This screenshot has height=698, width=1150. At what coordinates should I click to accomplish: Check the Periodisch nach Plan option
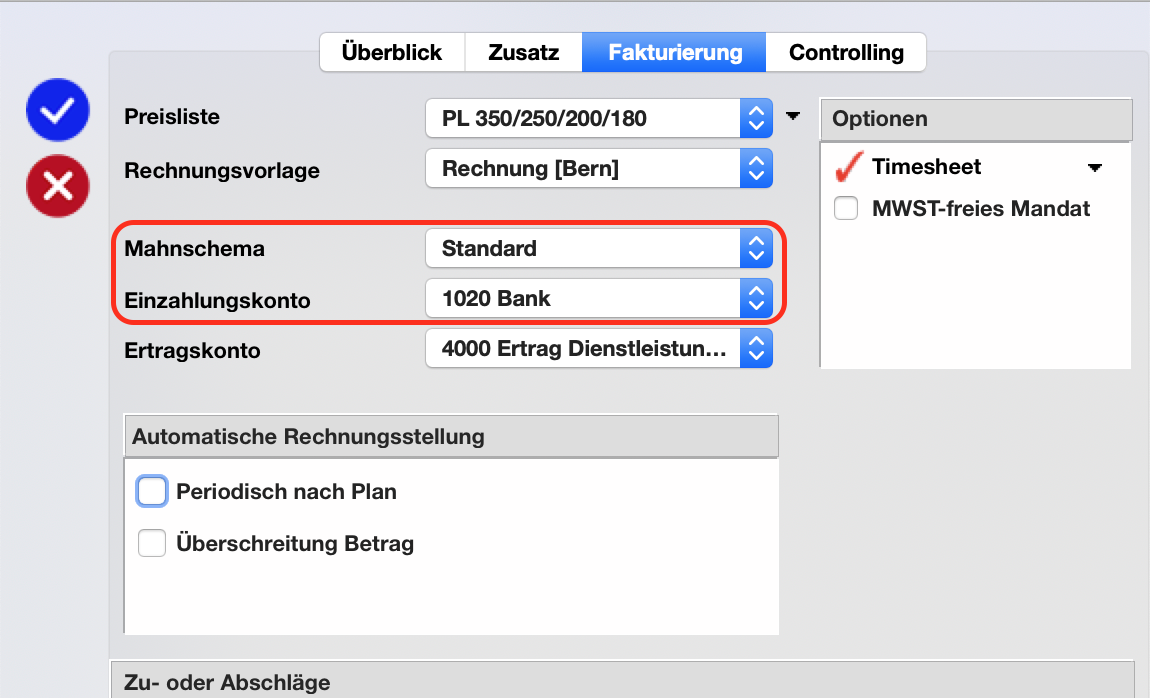(152, 492)
